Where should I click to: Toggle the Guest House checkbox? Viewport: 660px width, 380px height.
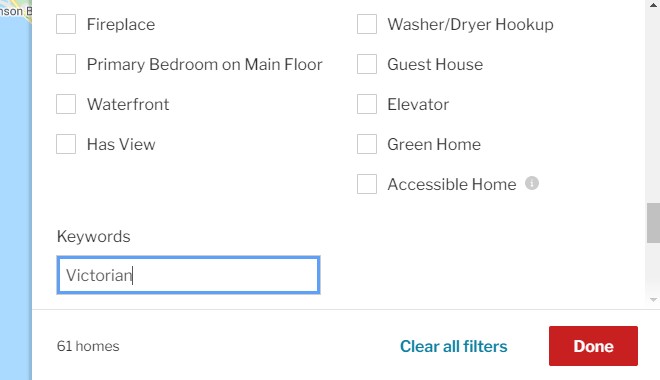tap(367, 64)
